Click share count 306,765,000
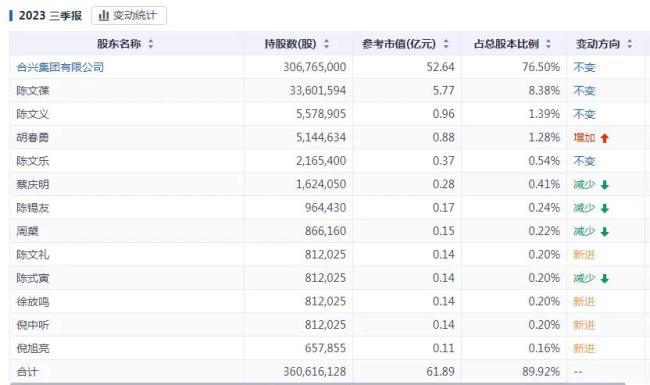650x385 pixels. point(315,67)
